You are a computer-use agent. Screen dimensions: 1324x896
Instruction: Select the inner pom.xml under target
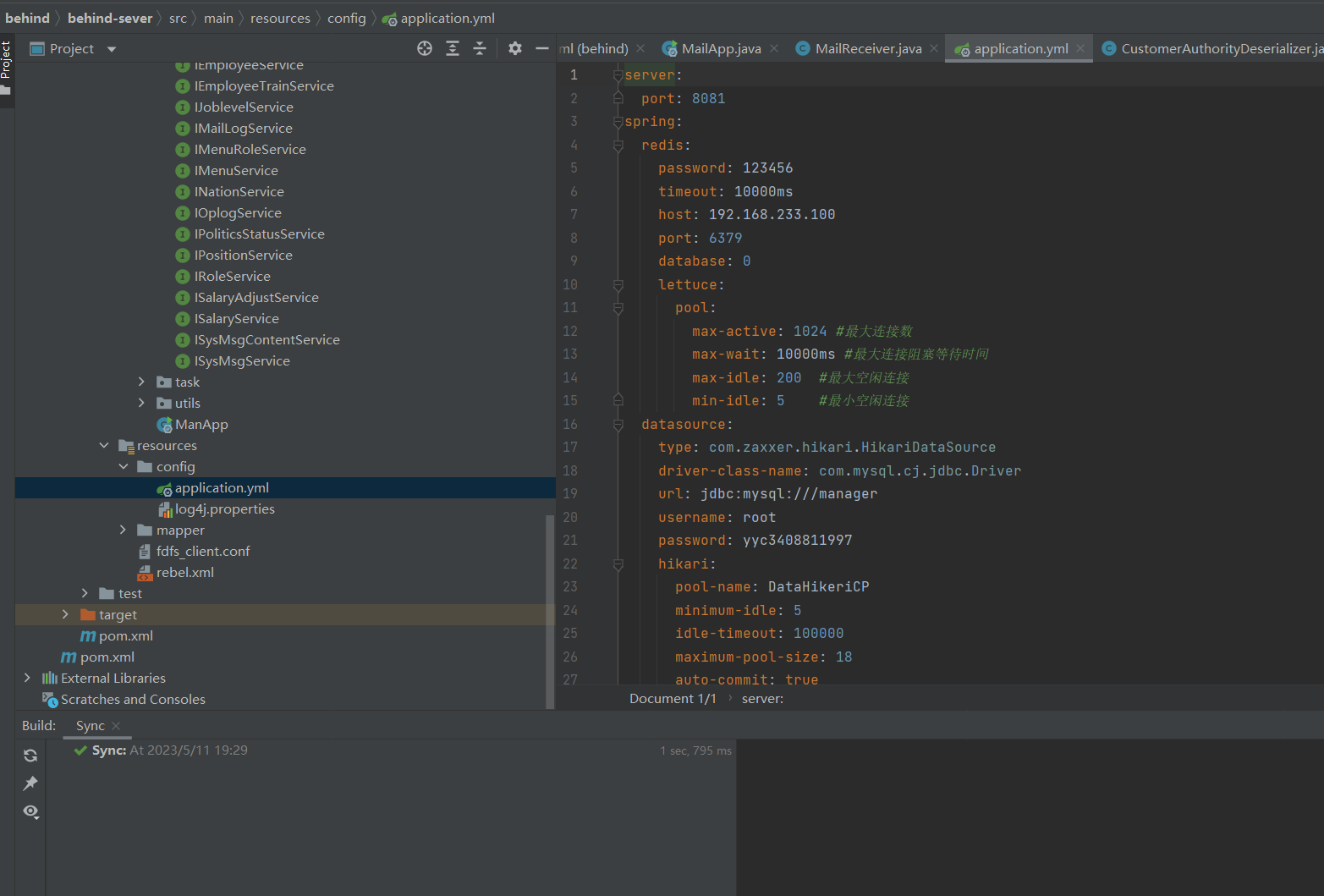117,635
